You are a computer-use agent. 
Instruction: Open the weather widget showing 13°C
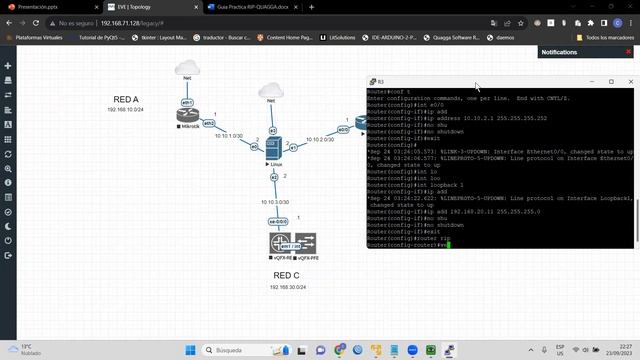click(24, 350)
